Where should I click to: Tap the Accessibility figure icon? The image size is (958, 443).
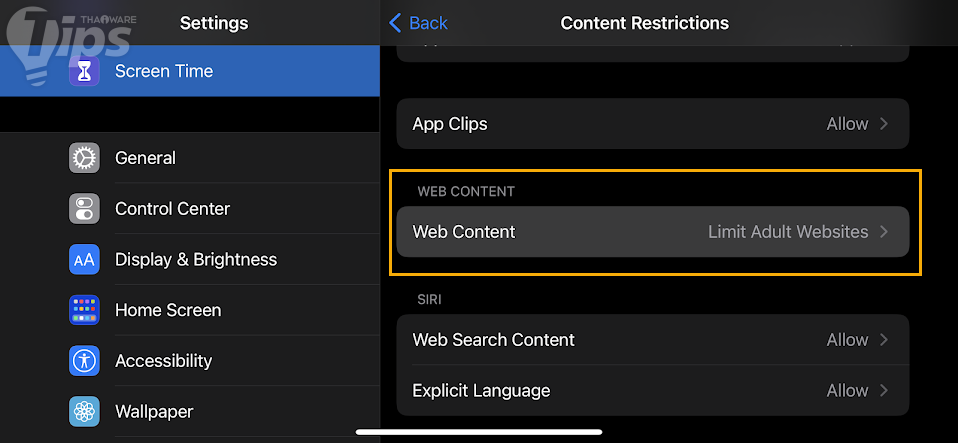[x=84, y=361]
